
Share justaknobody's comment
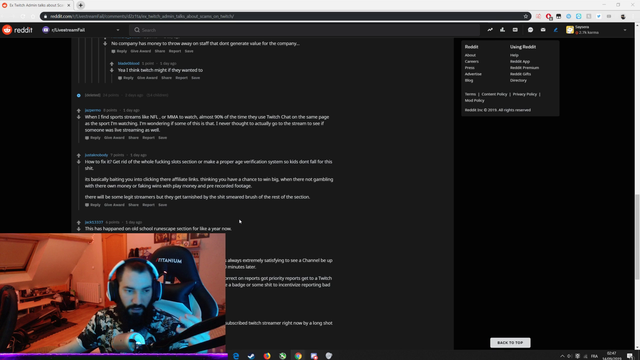point(133,205)
